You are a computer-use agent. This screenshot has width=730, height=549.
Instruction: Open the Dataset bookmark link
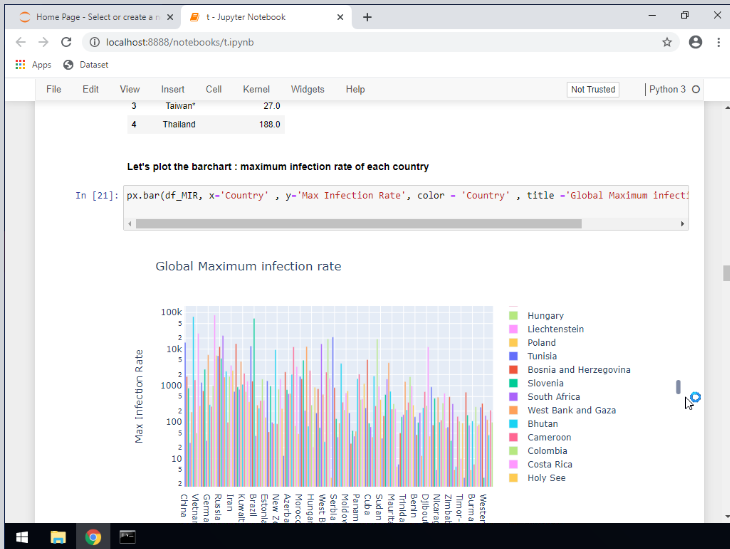94,65
